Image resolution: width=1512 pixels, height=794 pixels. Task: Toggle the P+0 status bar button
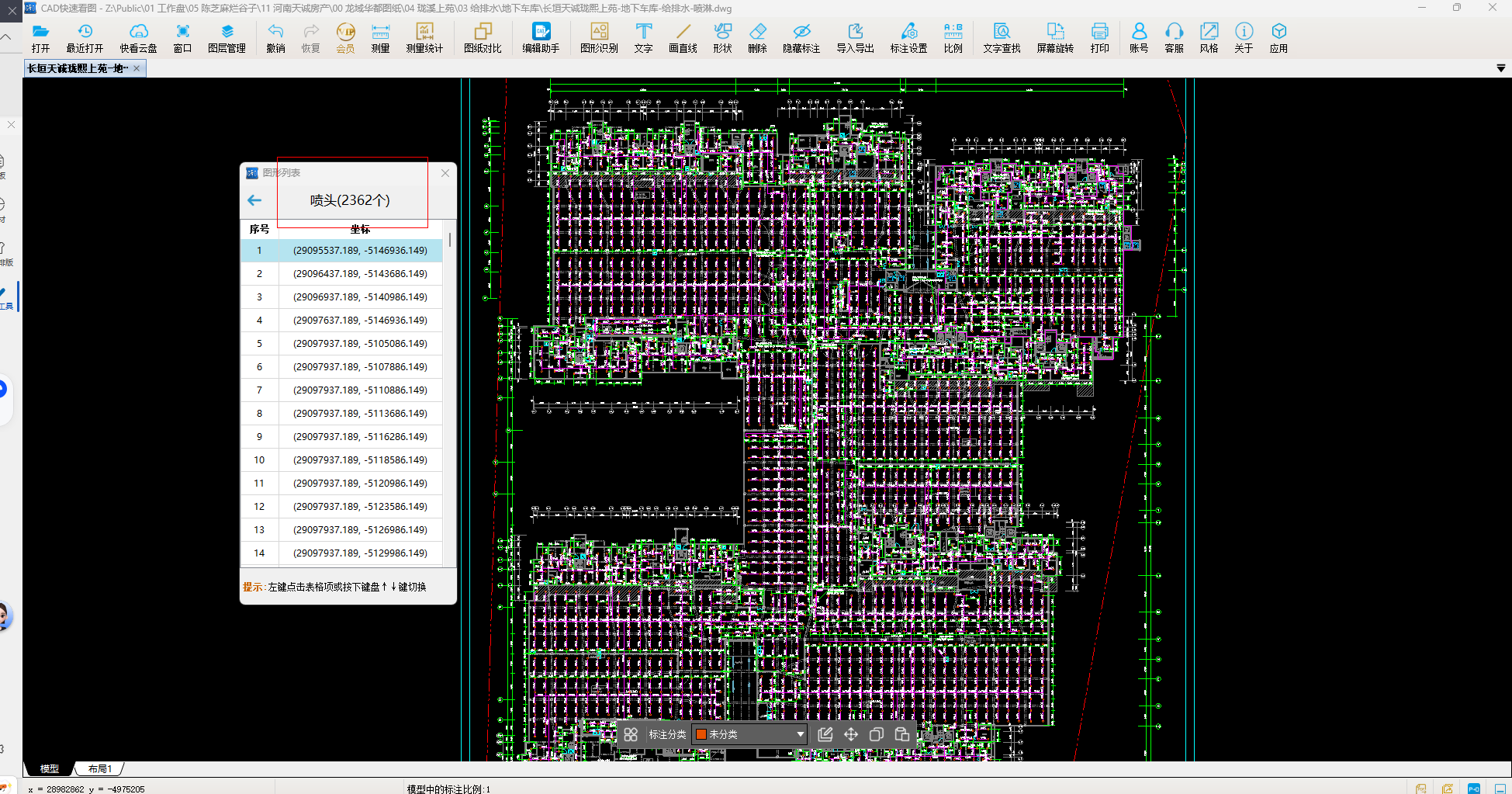[x=1474, y=789]
